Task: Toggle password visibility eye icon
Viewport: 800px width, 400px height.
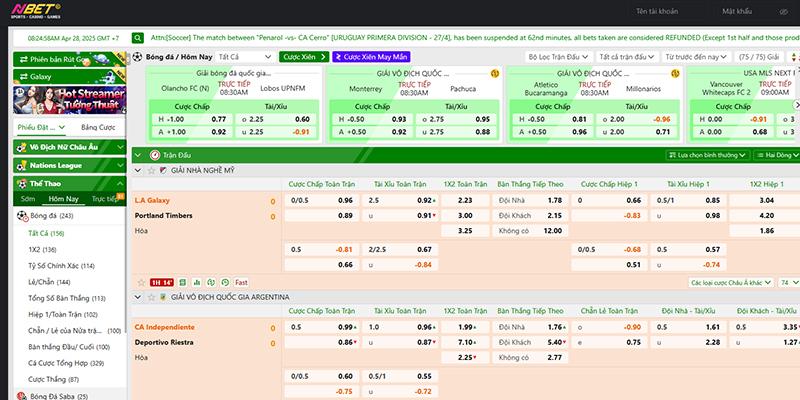Action: click(x=783, y=11)
